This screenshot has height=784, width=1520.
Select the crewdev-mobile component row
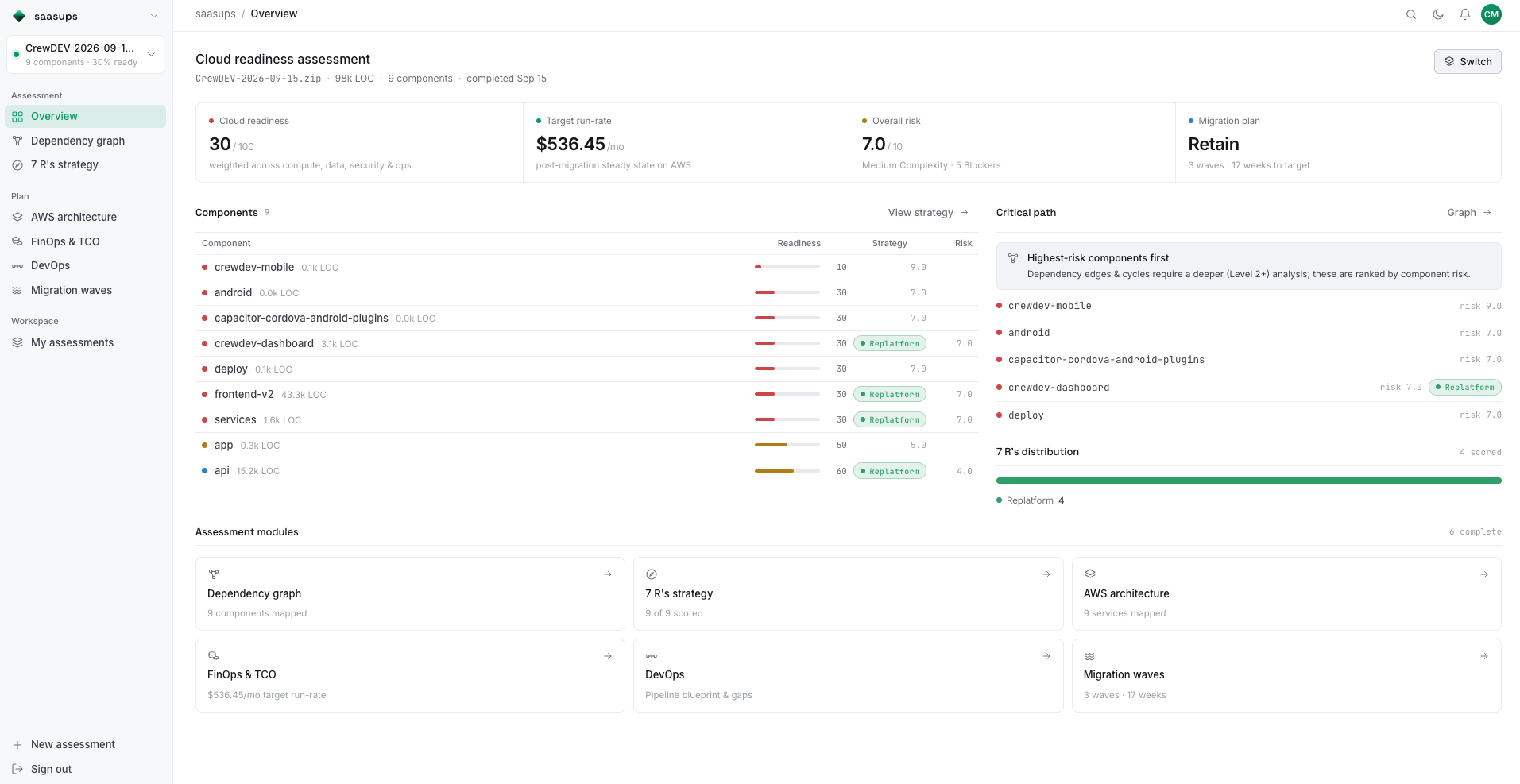[586, 267]
